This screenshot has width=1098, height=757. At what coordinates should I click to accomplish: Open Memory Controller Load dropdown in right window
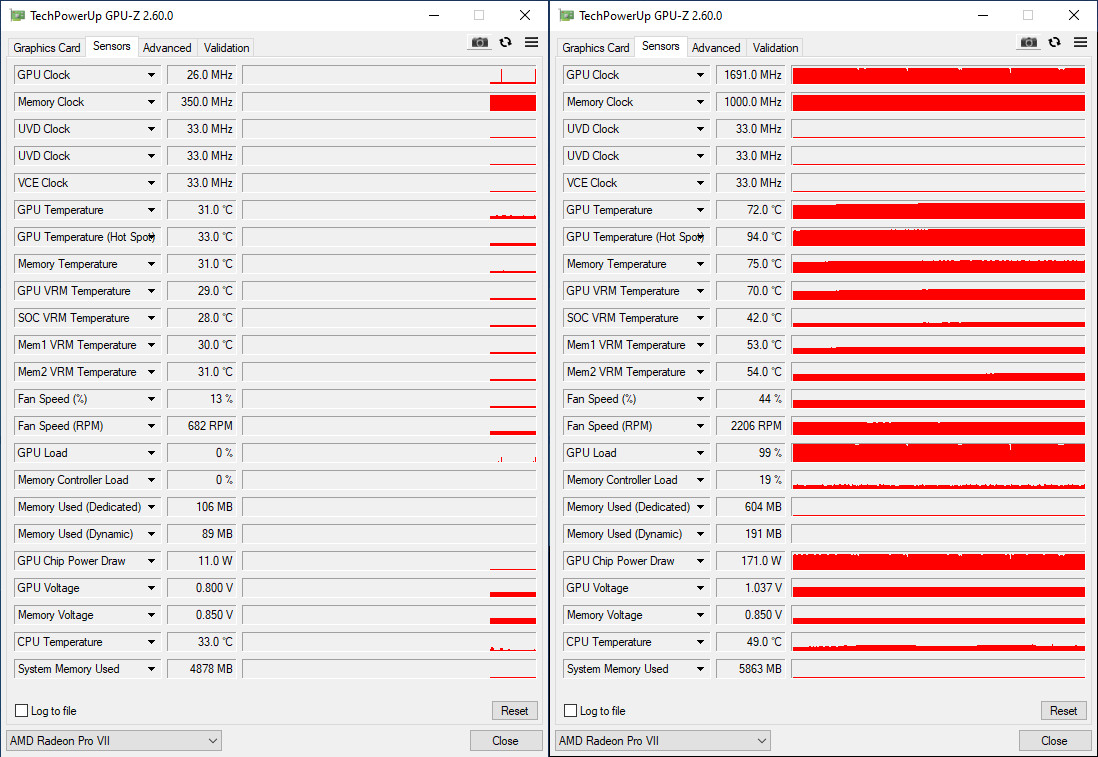[x=700, y=480]
